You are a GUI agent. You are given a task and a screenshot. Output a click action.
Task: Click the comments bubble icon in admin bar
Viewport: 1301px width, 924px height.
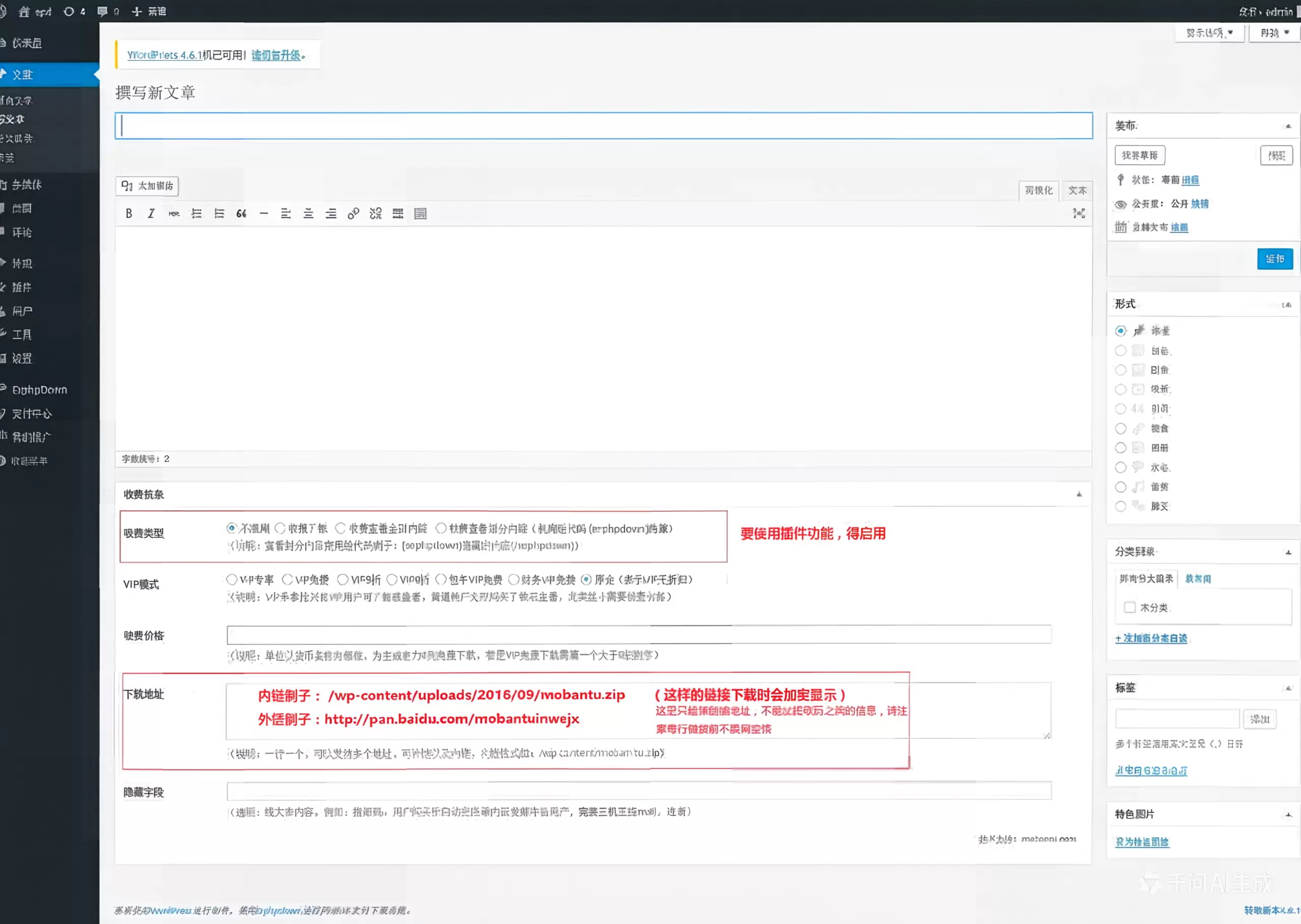(103, 11)
